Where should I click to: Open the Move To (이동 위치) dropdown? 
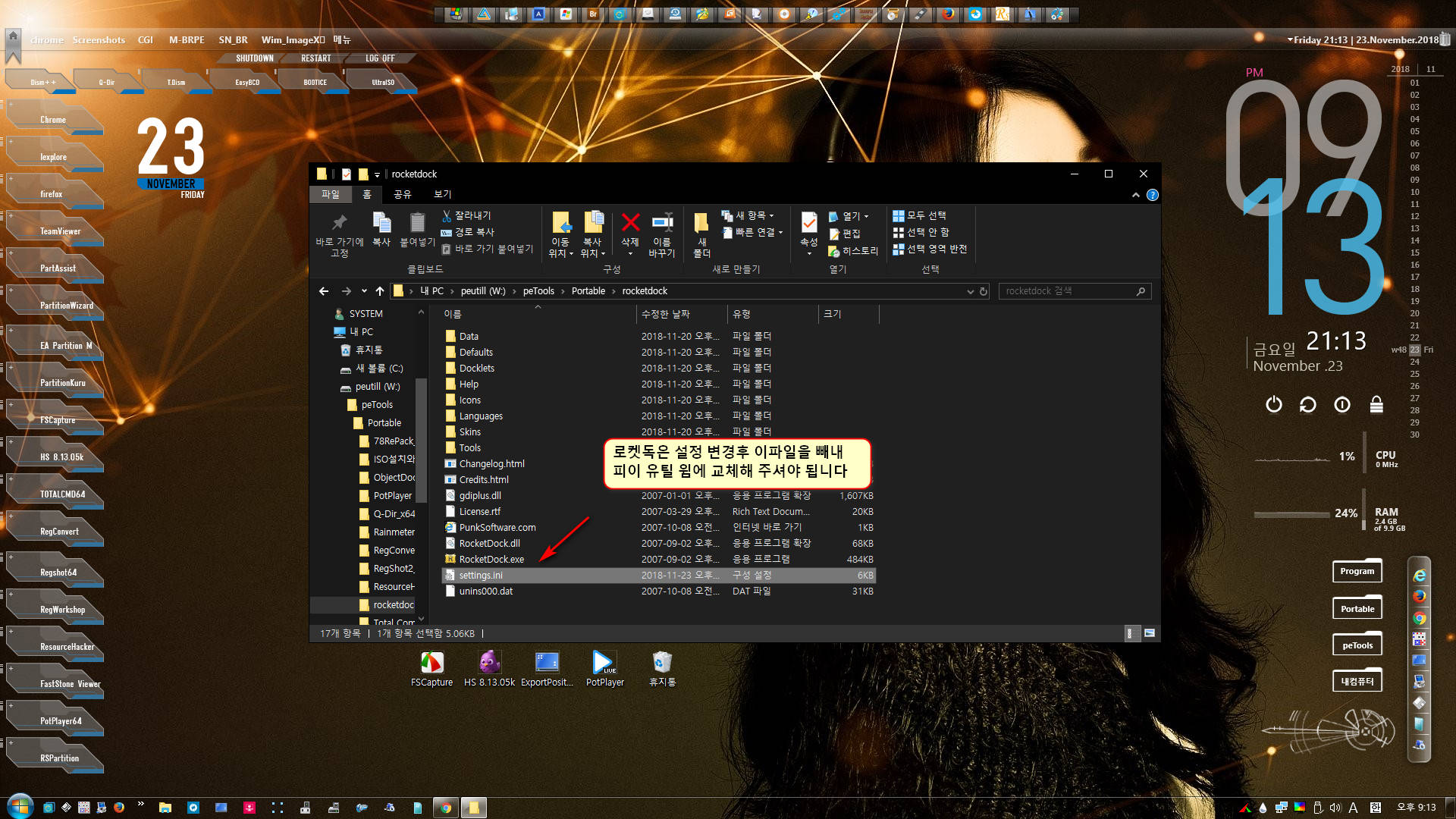pyautogui.click(x=560, y=247)
